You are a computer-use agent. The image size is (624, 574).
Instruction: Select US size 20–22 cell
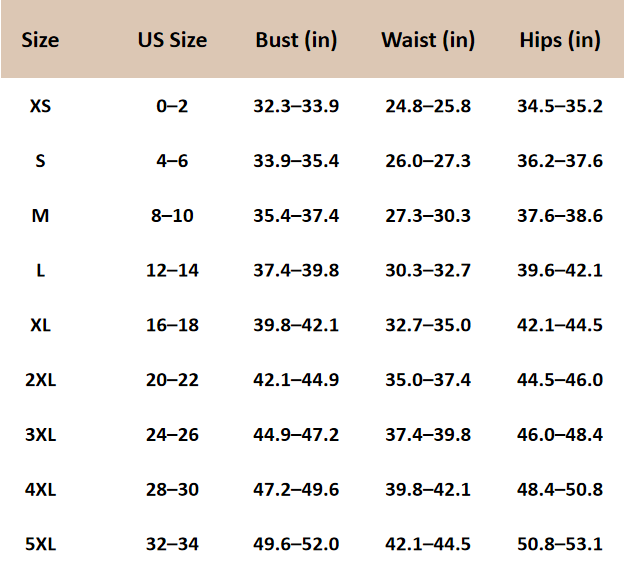tap(172, 380)
